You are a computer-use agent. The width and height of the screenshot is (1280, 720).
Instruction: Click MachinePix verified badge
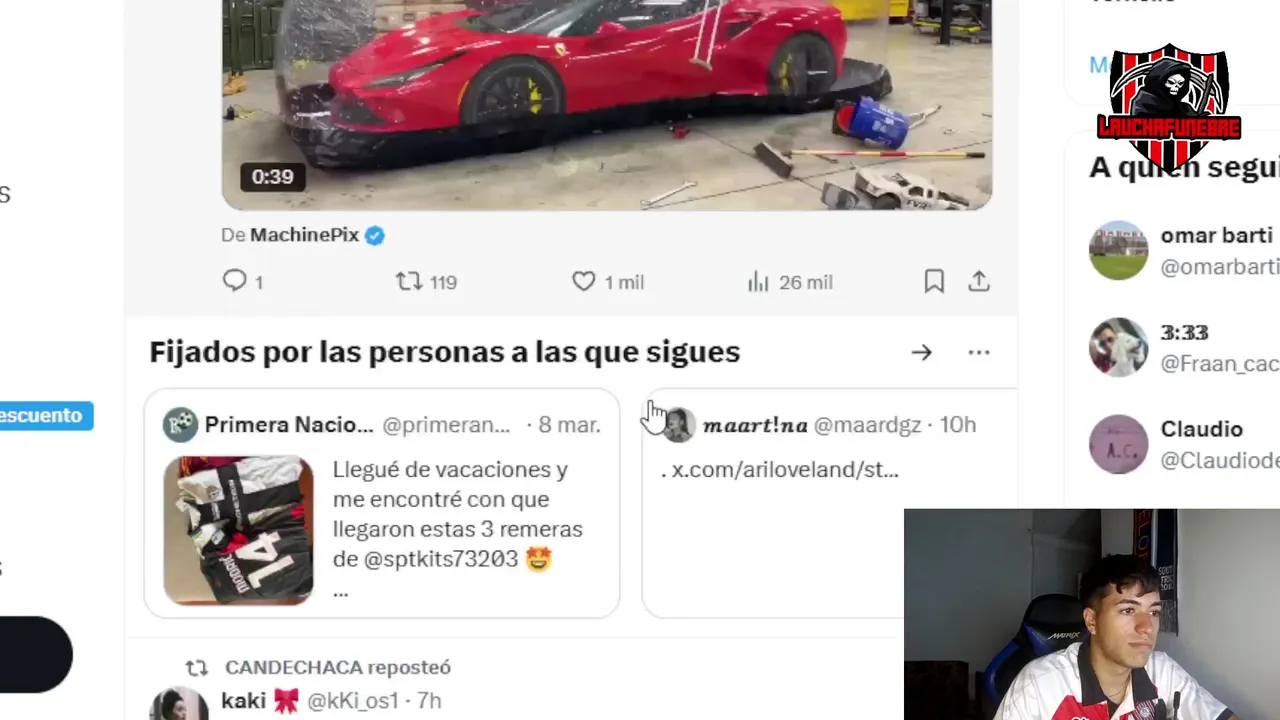375,235
